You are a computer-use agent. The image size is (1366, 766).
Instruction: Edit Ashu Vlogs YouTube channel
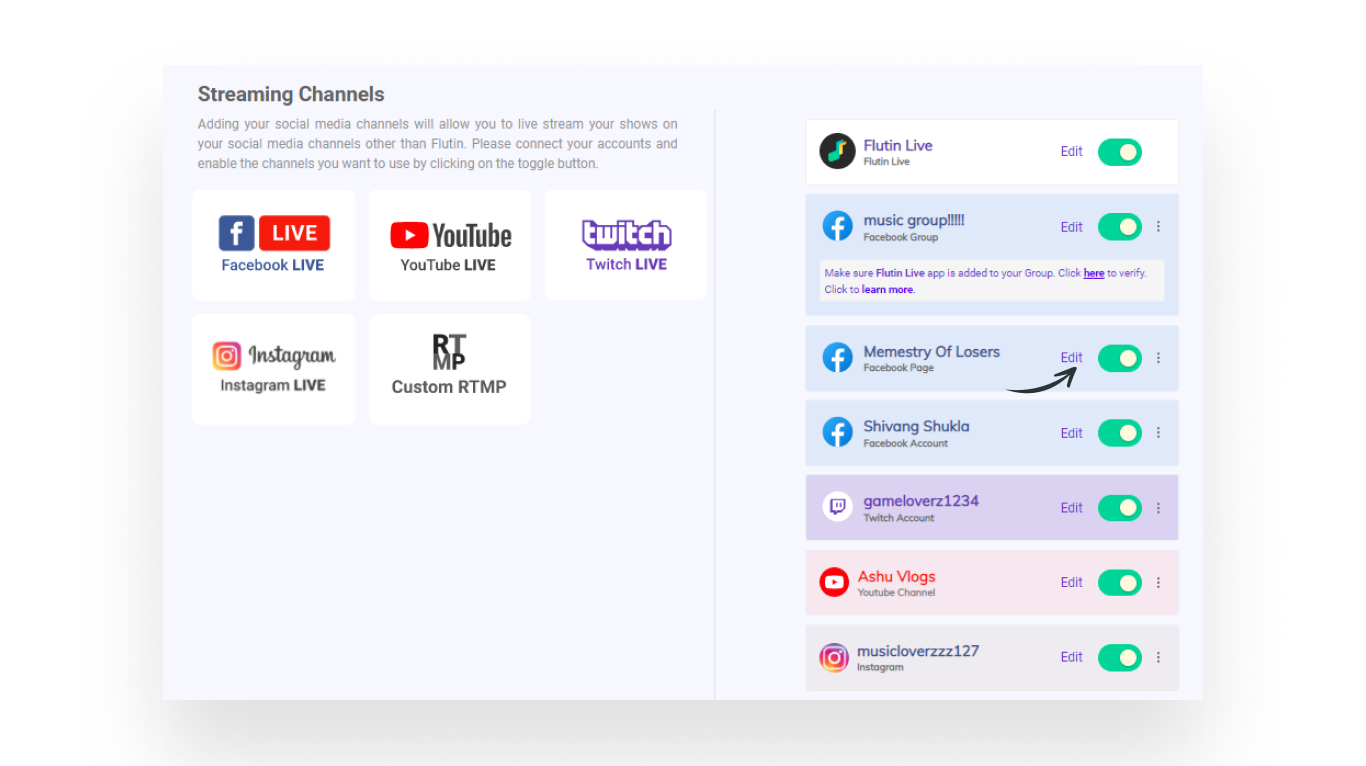(1072, 582)
